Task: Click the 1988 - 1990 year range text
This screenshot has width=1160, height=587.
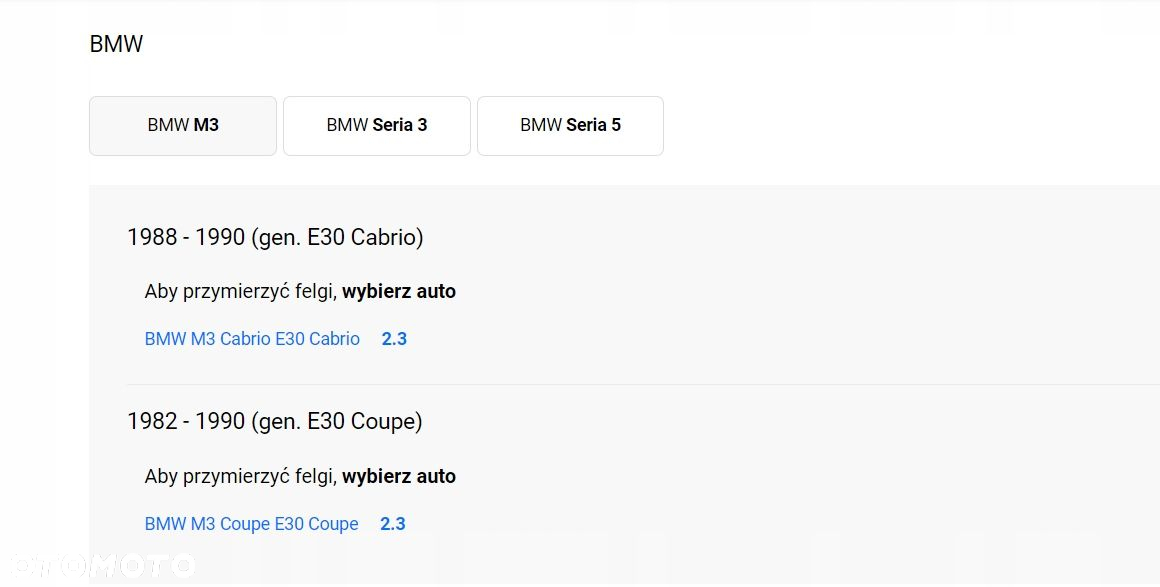Action: coord(186,237)
